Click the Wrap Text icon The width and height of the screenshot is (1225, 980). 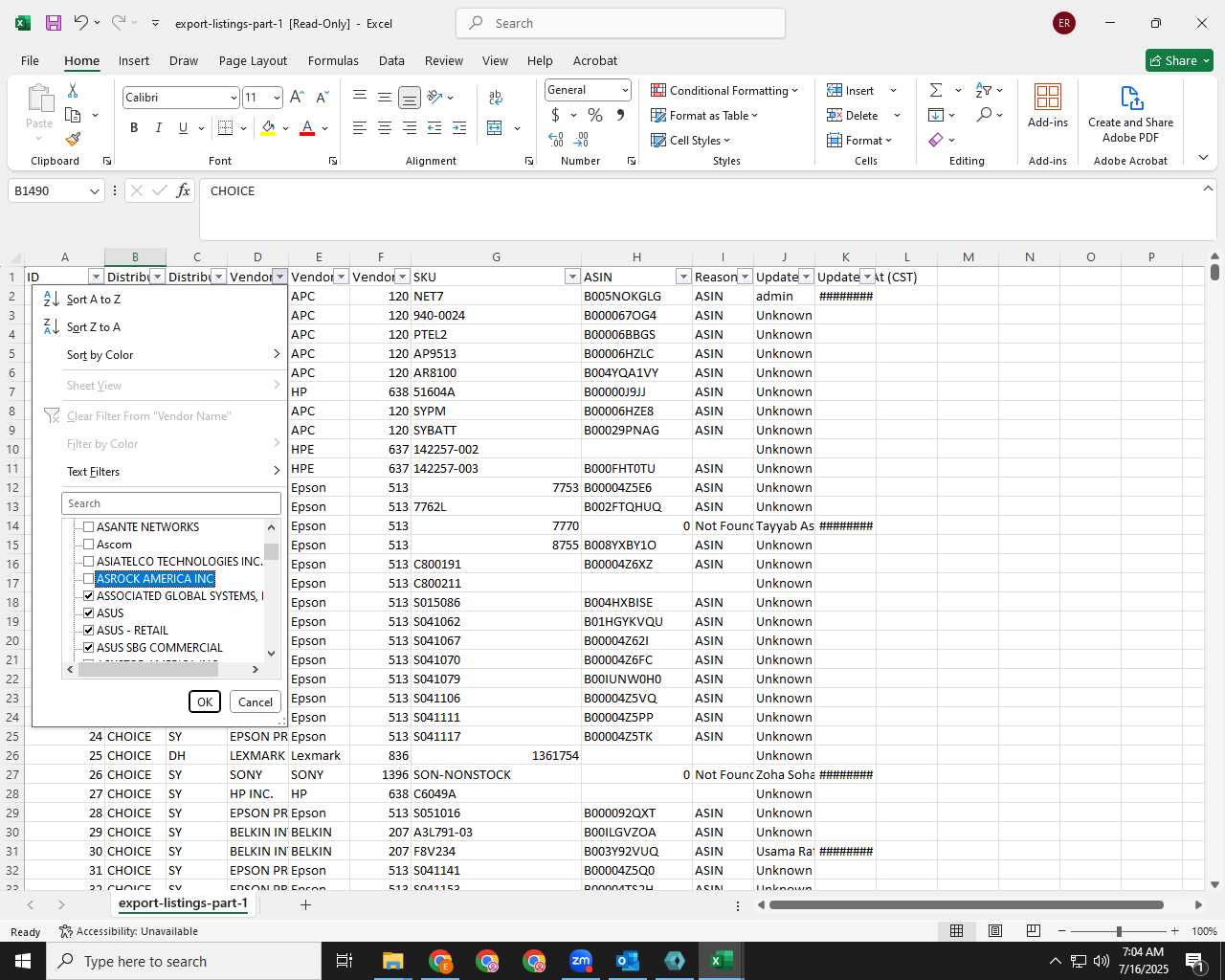tap(496, 98)
